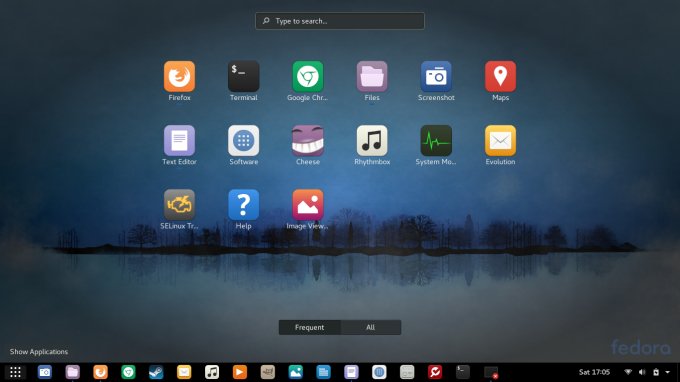The image size is (680, 382).
Task: Open Files from the bottom dock
Action: click(x=72, y=372)
